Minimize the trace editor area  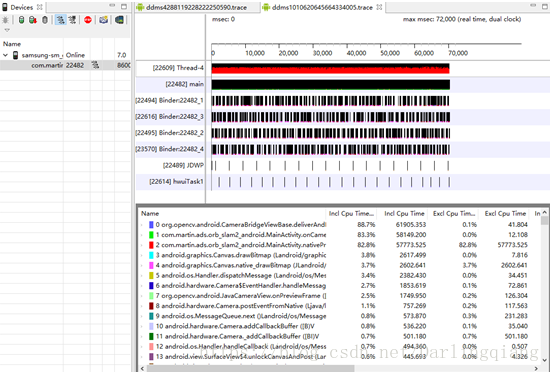(533, 5)
